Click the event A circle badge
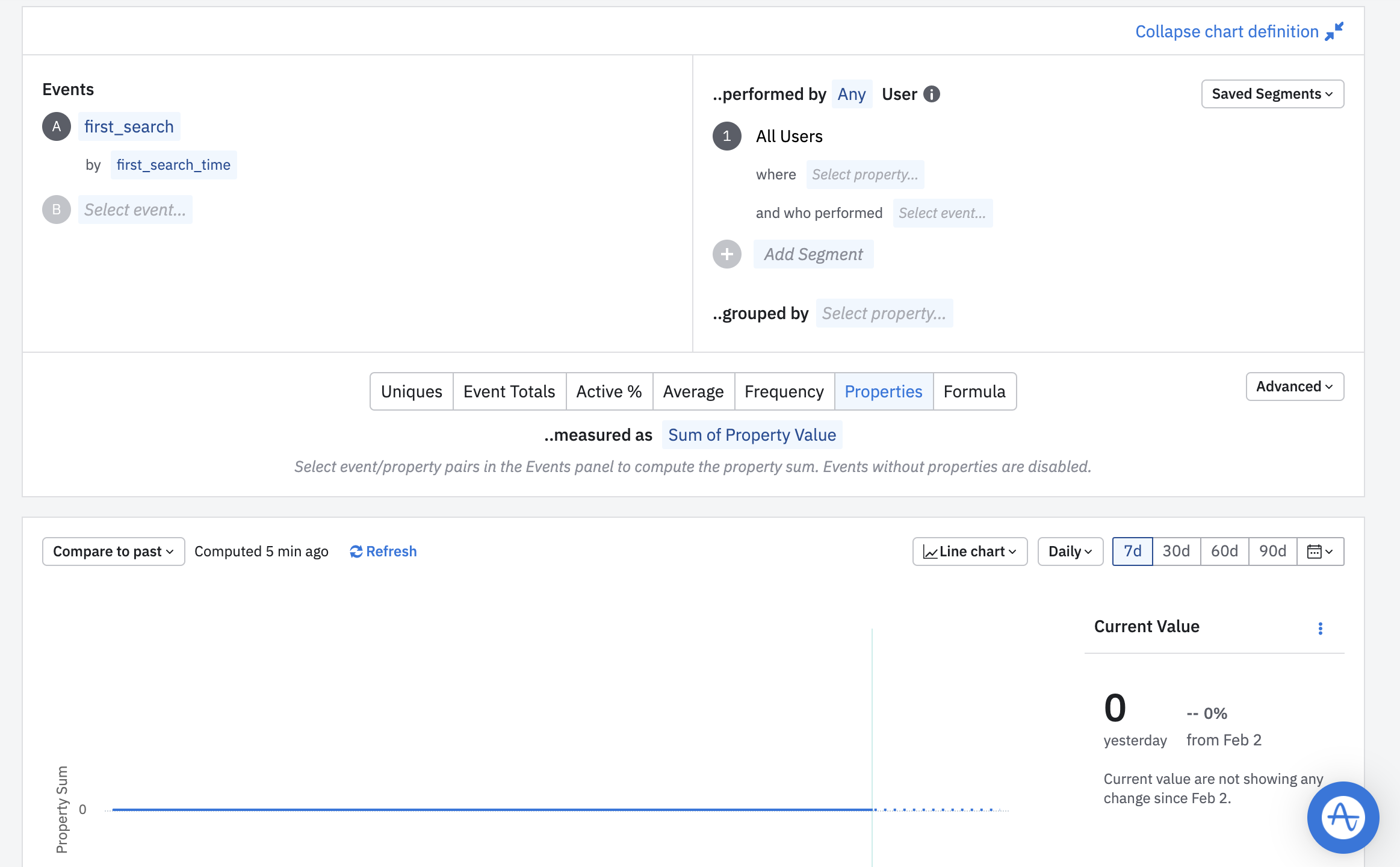Viewport: 1400px width, 867px height. (x=57, y=126)
